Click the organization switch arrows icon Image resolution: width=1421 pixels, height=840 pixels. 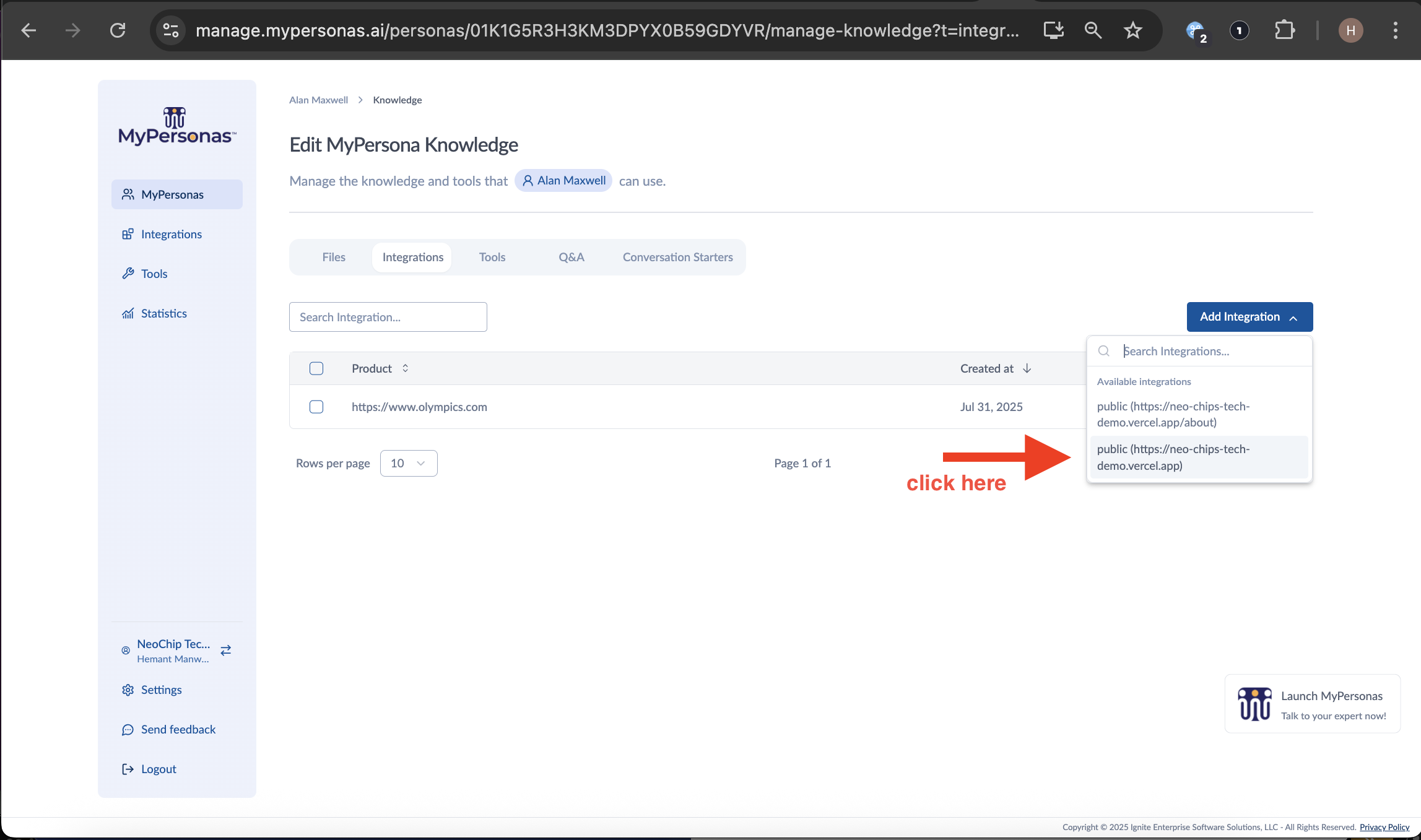pos(226,650)
